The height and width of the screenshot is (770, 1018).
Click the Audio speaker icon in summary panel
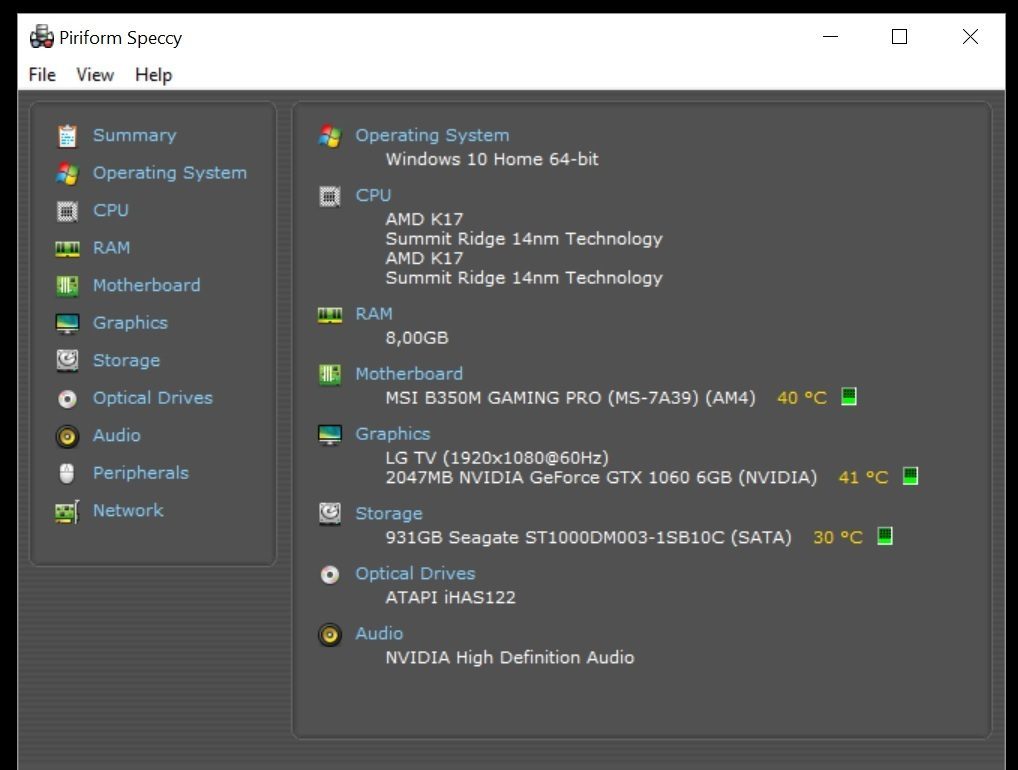pyautogui.click(x=330, y=634)
